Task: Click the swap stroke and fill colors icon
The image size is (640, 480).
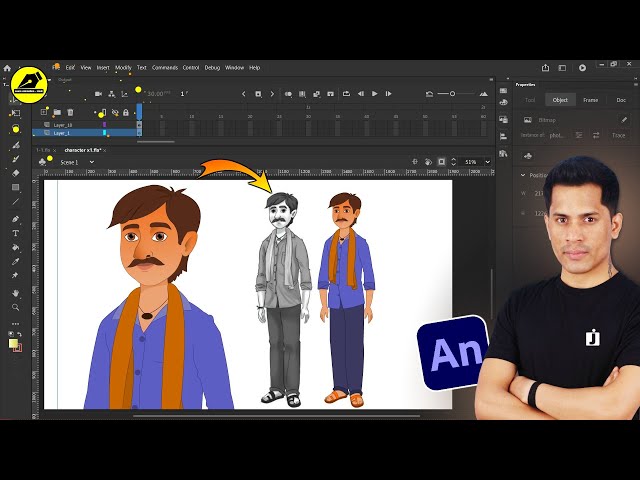Action: (19, 334)
